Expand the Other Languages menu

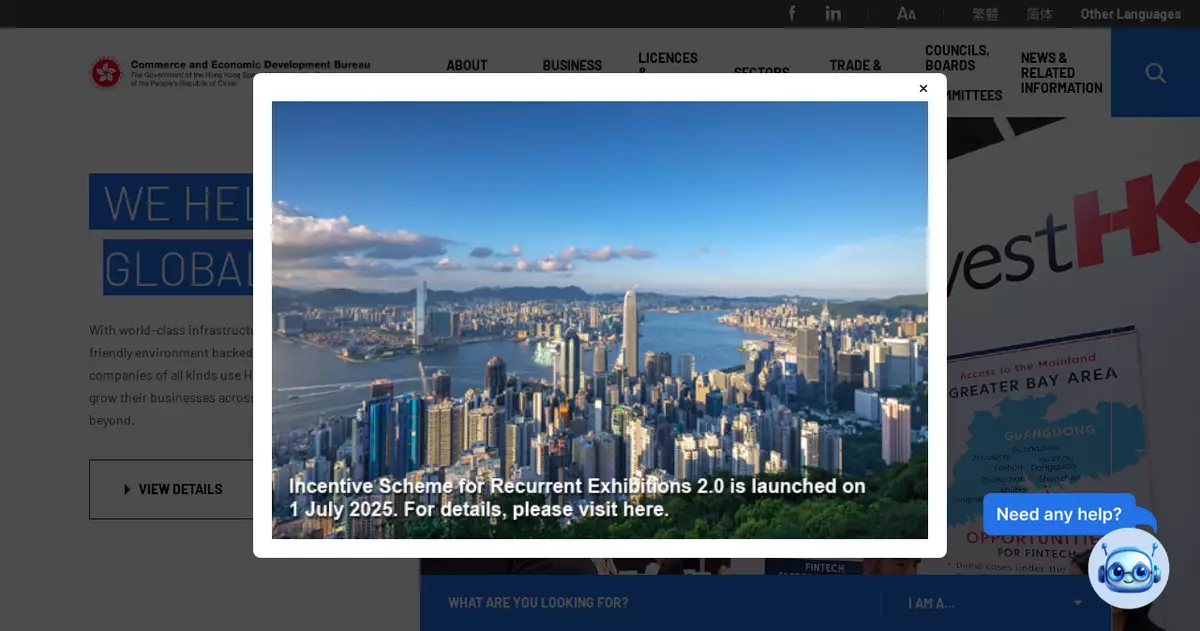(1130, 14)
